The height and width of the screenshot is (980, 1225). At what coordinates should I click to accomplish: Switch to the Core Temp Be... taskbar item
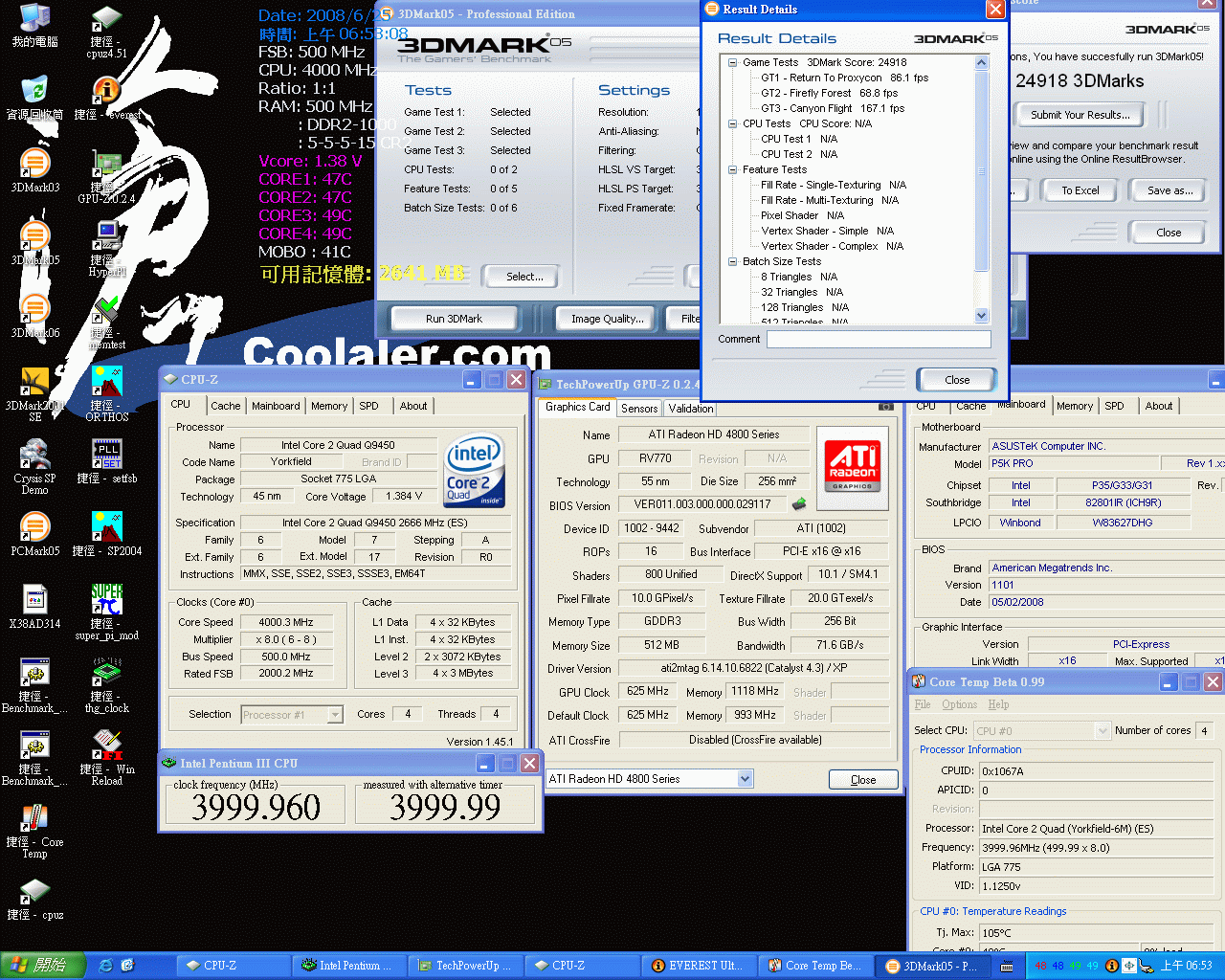click(814, 966)
